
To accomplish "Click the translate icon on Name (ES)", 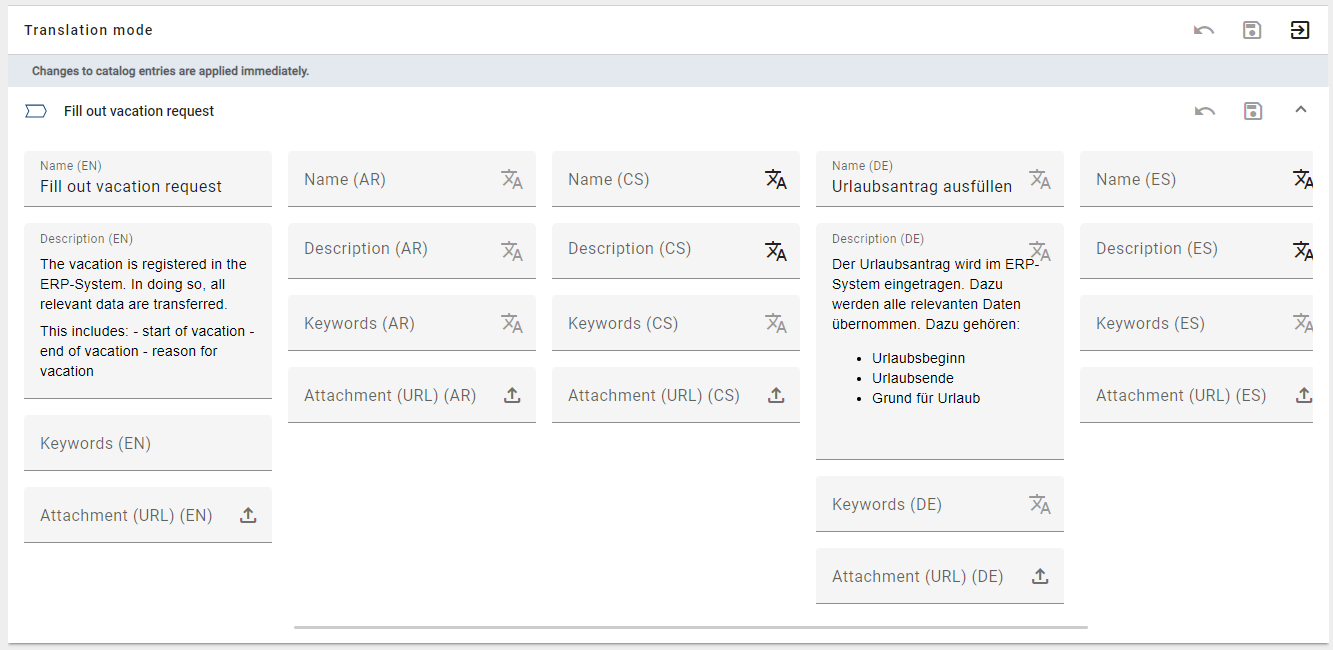I will click(1304, 179).
